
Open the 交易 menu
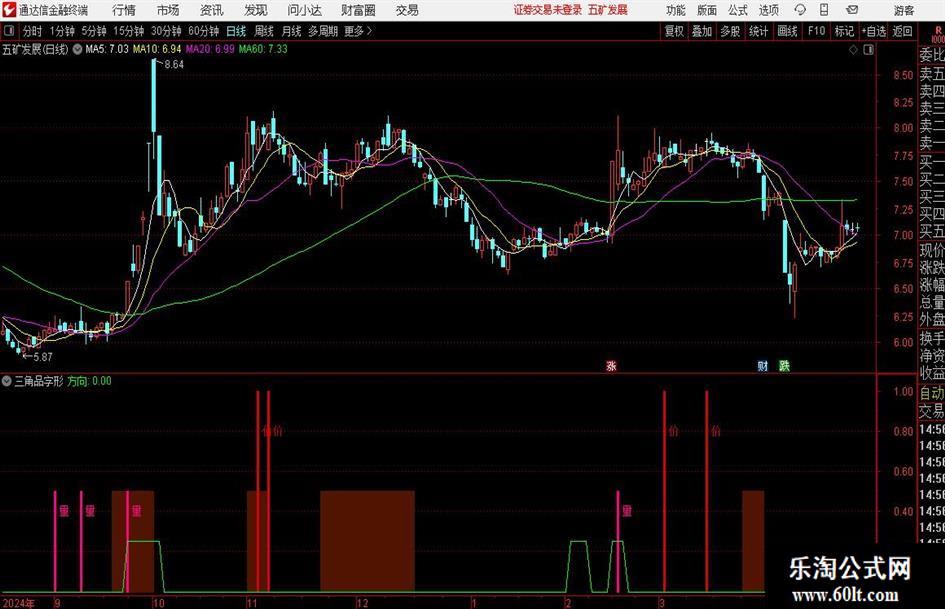click(407, 10)
